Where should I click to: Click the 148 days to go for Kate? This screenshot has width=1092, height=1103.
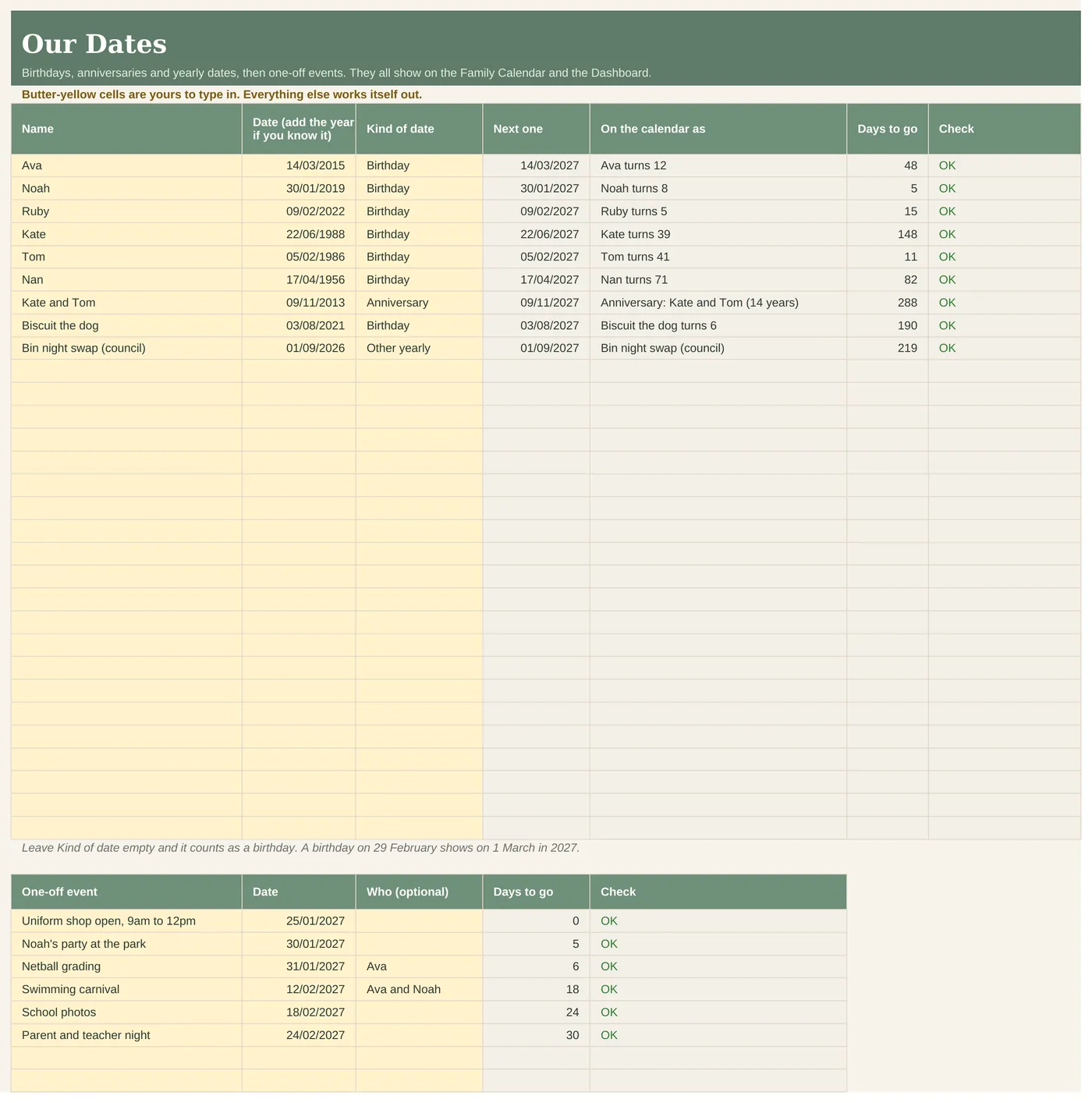888,236
